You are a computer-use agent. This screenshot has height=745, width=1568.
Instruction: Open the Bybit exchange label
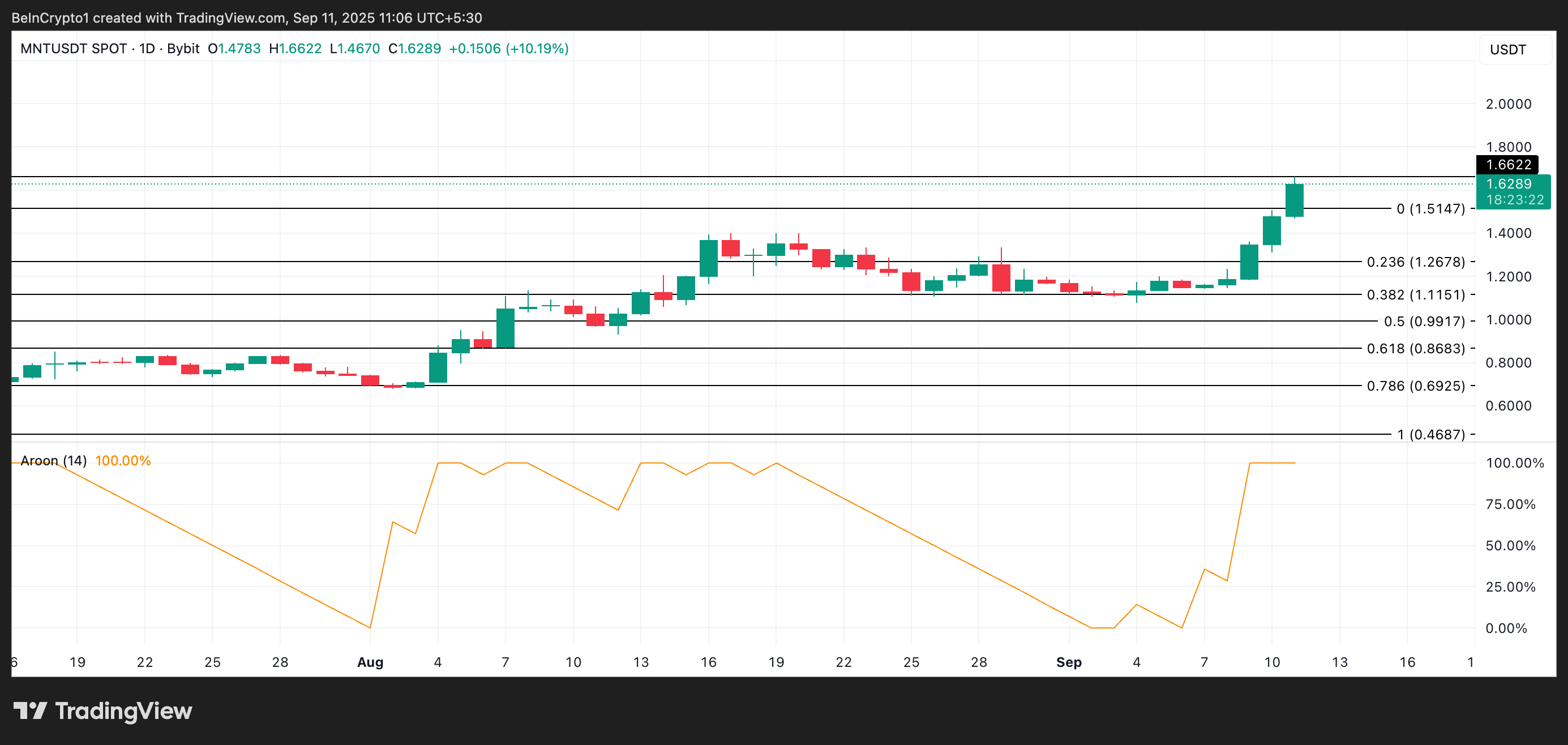(183, 49)
